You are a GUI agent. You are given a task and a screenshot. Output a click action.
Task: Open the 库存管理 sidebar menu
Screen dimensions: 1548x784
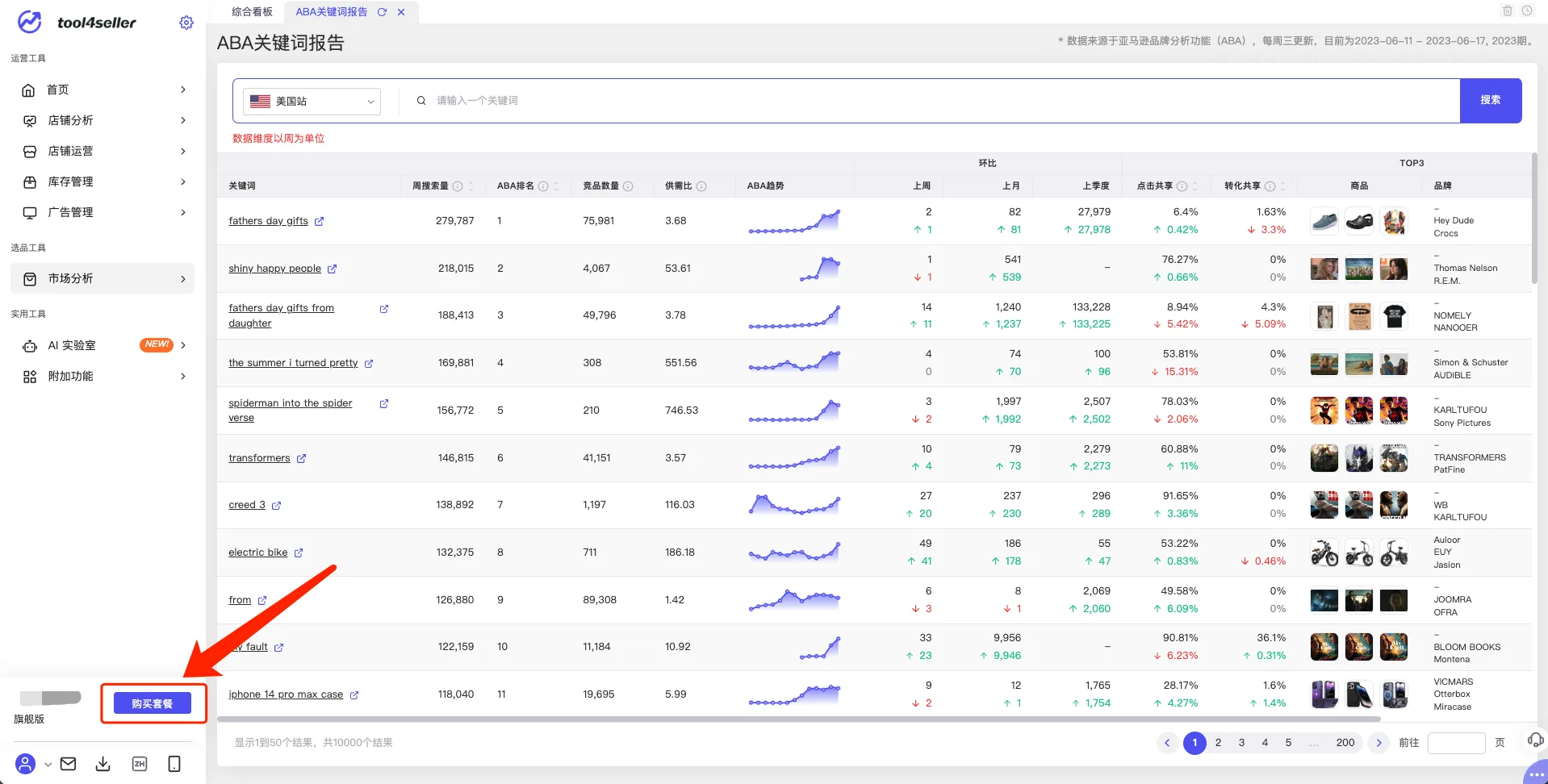[103, 181]
